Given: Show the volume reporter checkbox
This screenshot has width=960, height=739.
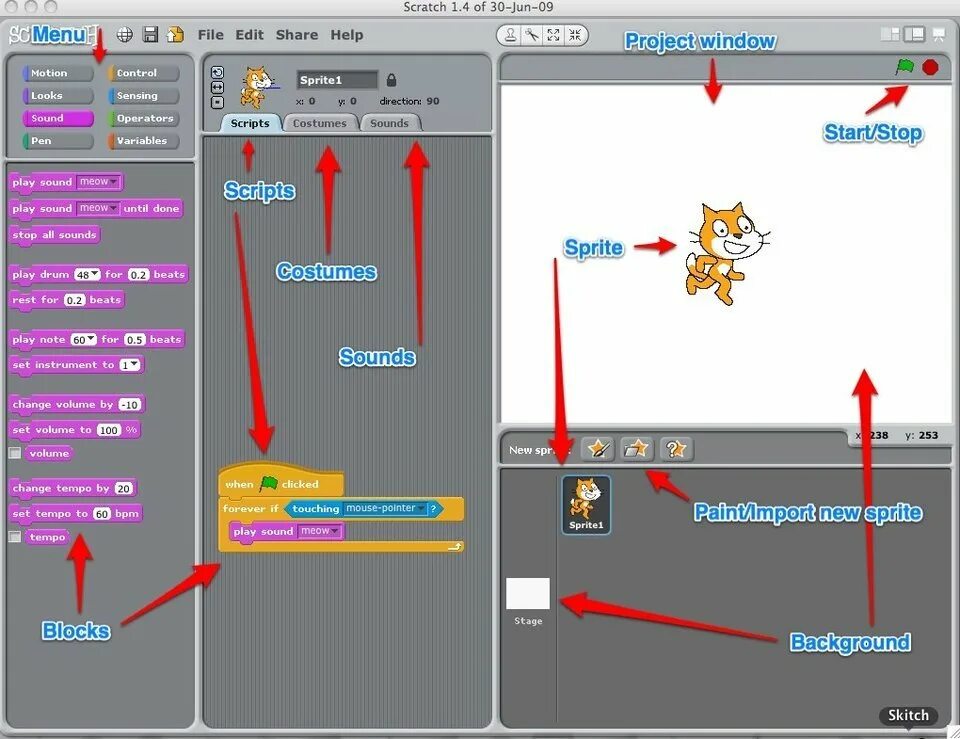Looking at the screenshot, I should pyautogui.click(x=15, y=453).
